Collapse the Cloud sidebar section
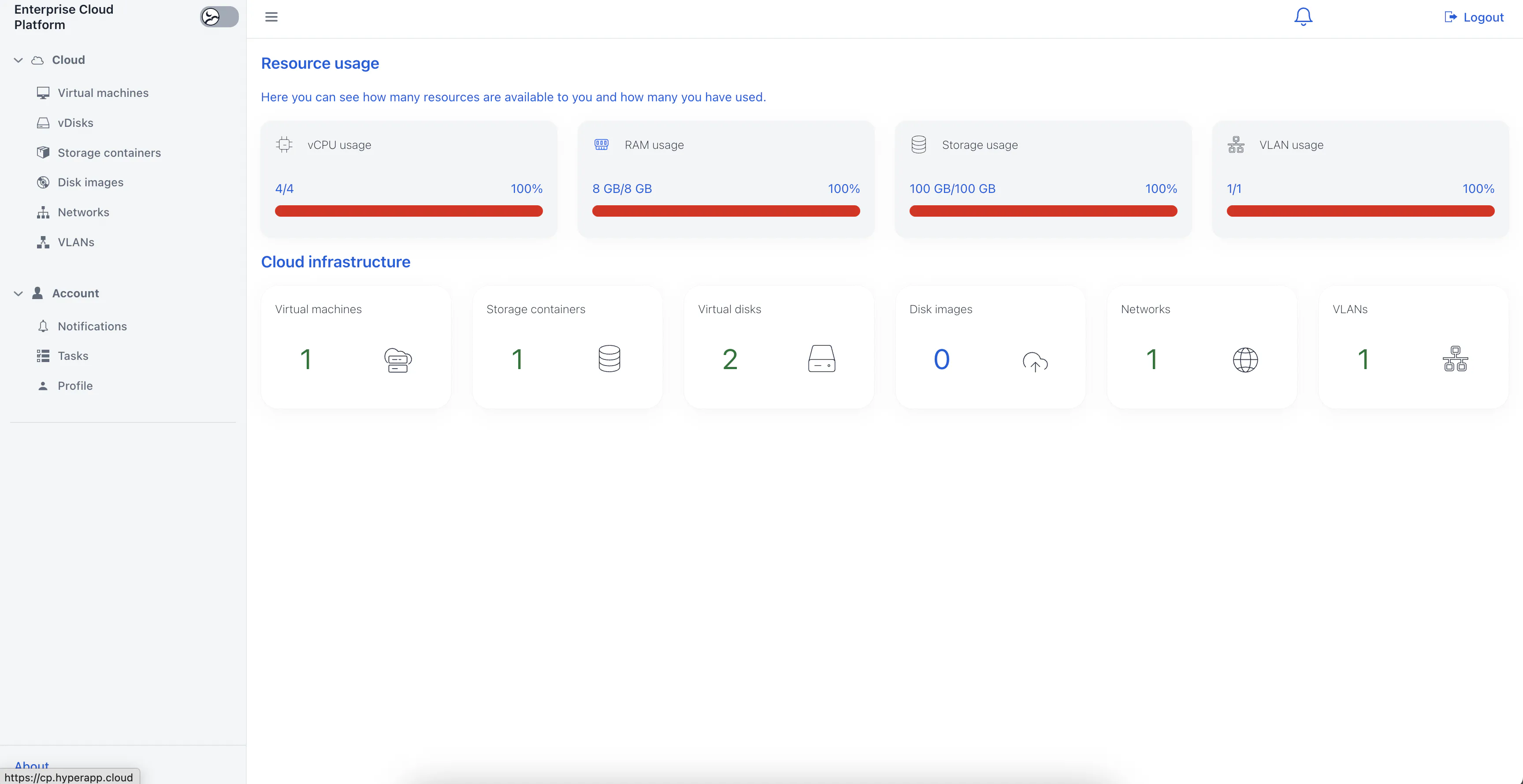Image resolution: width=1523 pixels, height=784 pixels. pyautogui.click(x=19, y=60)
